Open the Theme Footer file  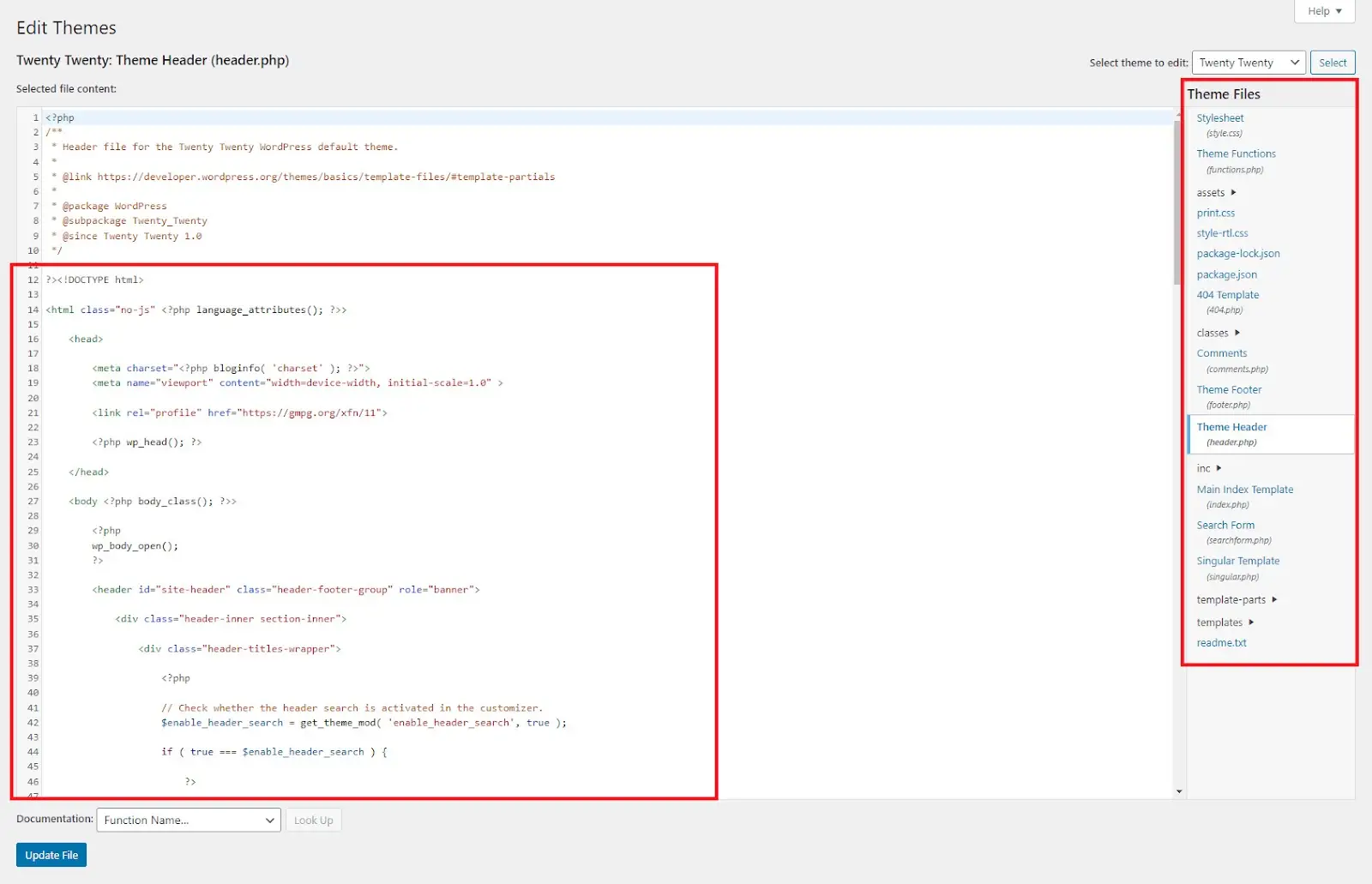[1228, 389]
